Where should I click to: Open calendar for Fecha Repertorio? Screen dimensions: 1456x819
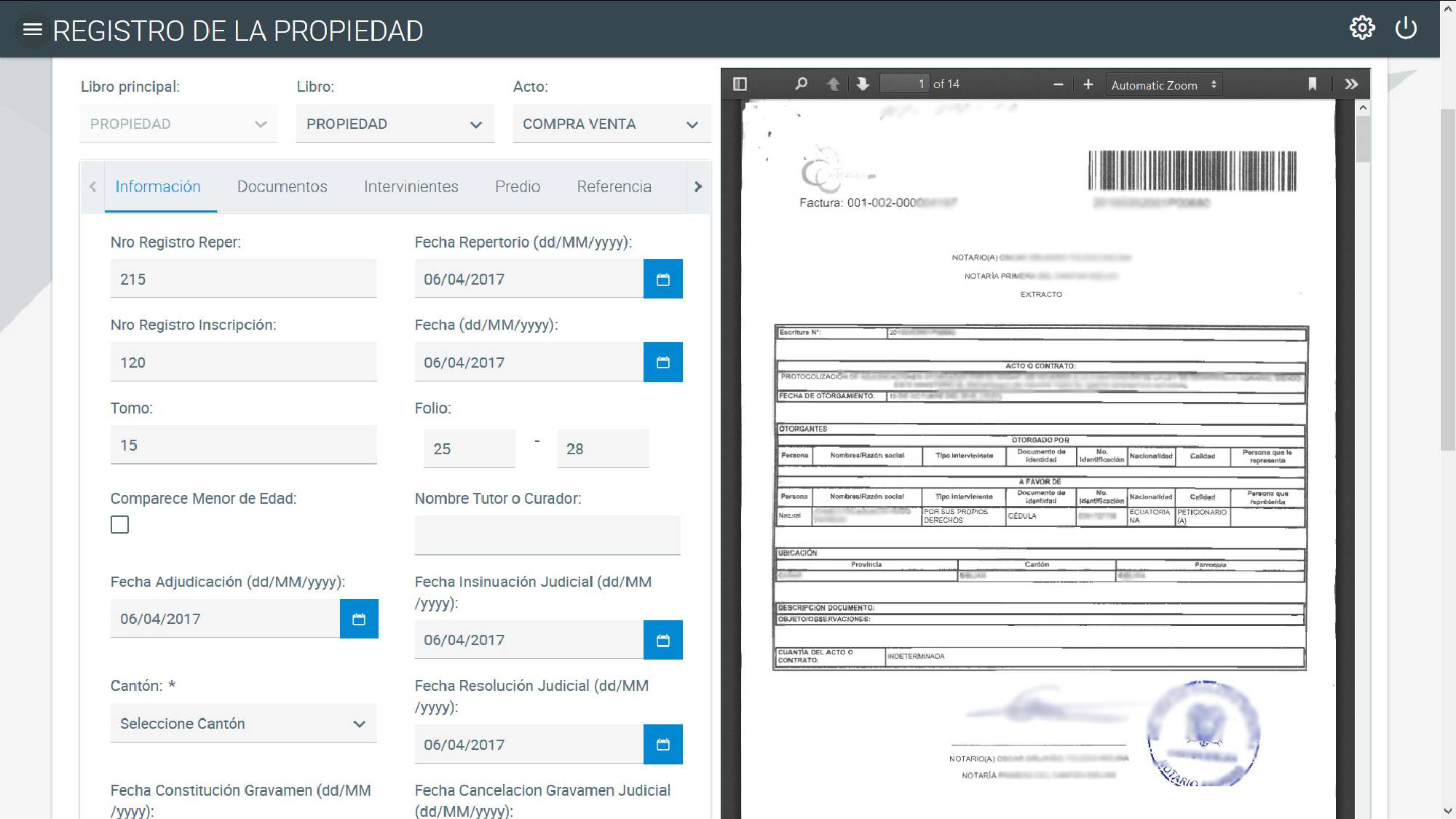coord(663,279)
